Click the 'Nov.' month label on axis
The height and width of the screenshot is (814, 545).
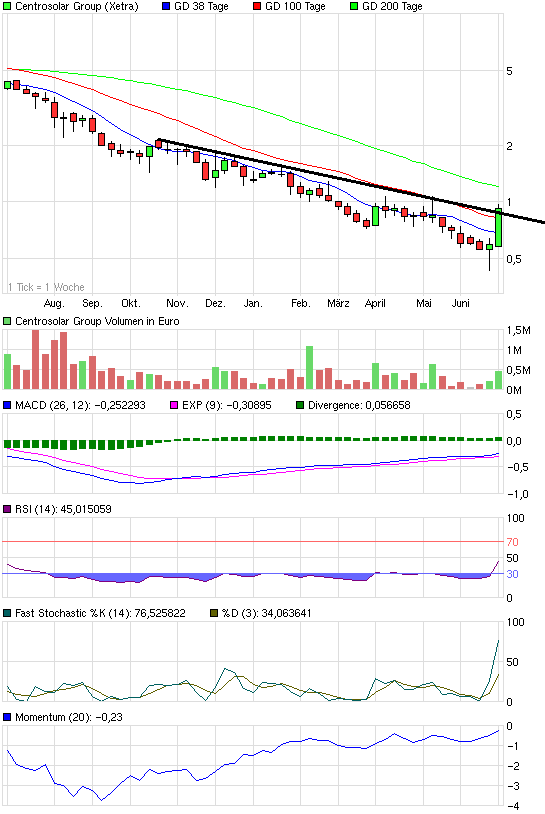click(x=177, y=303)
